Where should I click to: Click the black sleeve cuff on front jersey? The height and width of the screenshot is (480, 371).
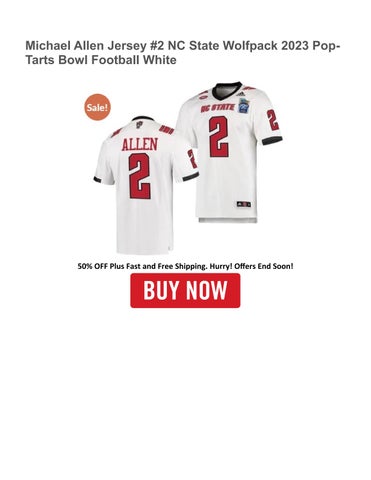tap(272, 141)
